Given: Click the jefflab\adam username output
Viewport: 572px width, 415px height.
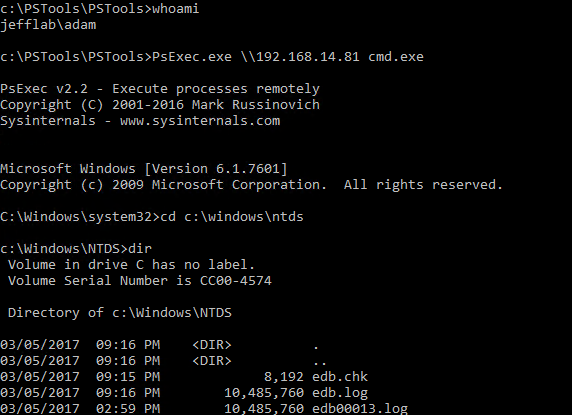Looking at the screenshot, I should [x=48, y=25].
